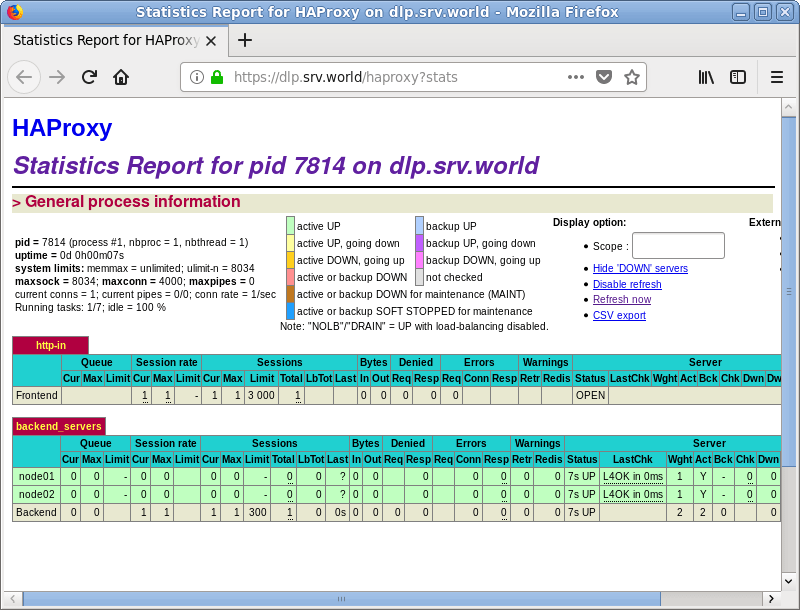Open the page actions menu
Image resolution: width=800 pixels, height=610 pixels.
pos(575,76)
